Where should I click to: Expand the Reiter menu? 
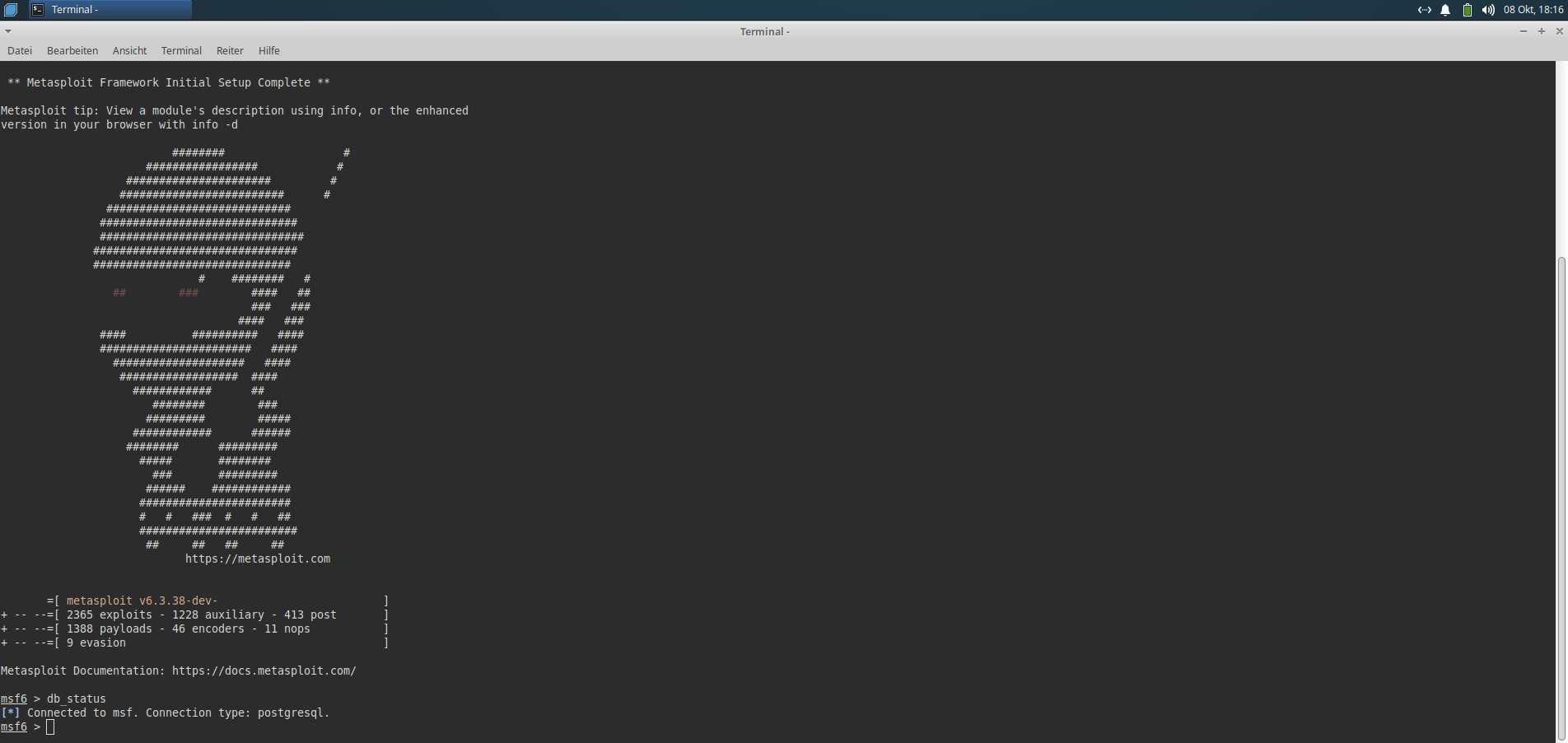(230, 50)
